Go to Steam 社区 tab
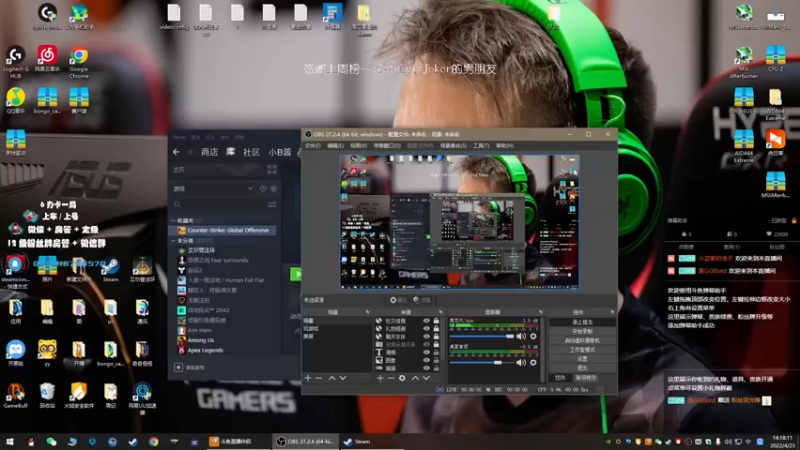 (251, 152)
